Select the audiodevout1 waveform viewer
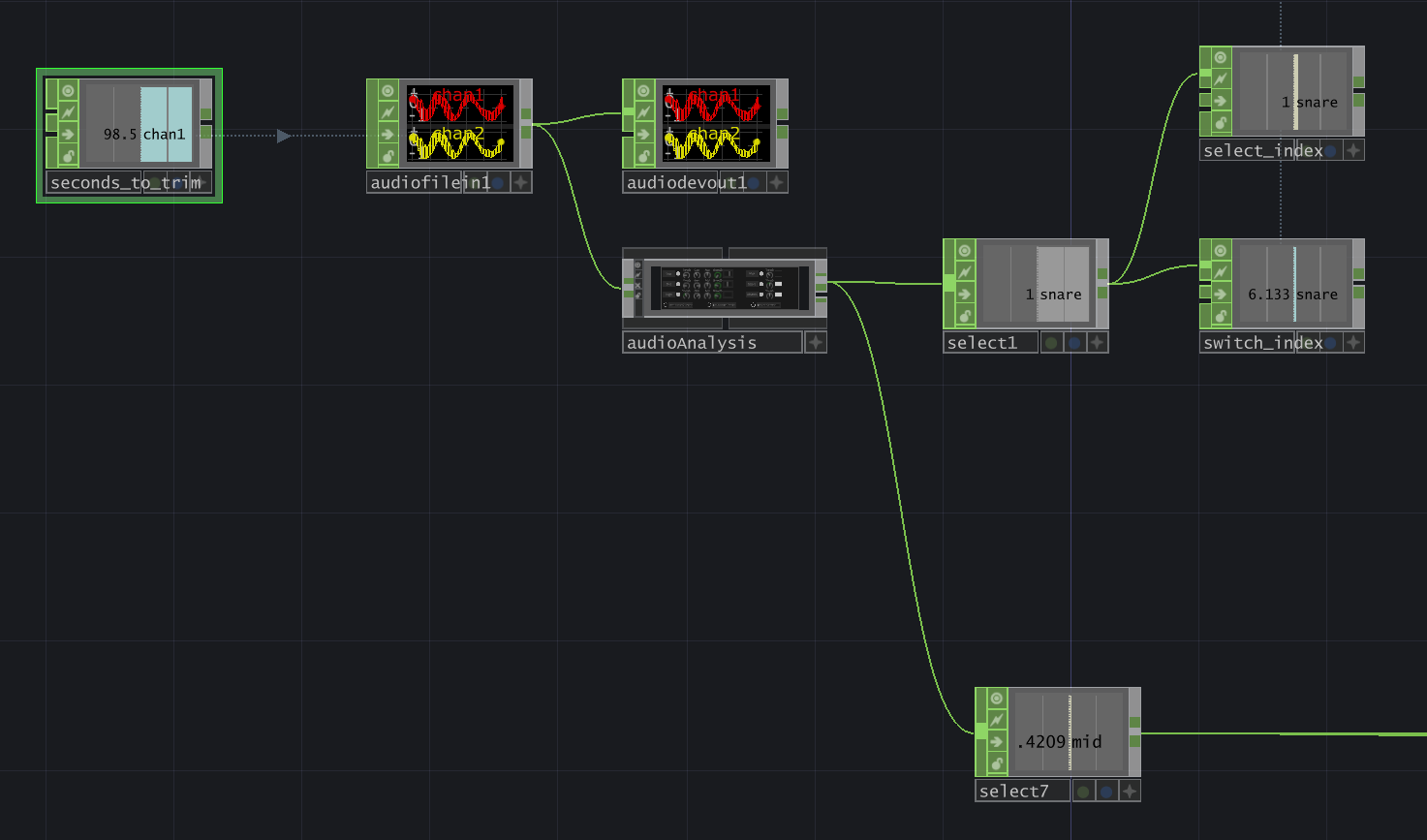 [x=716, y=124]
